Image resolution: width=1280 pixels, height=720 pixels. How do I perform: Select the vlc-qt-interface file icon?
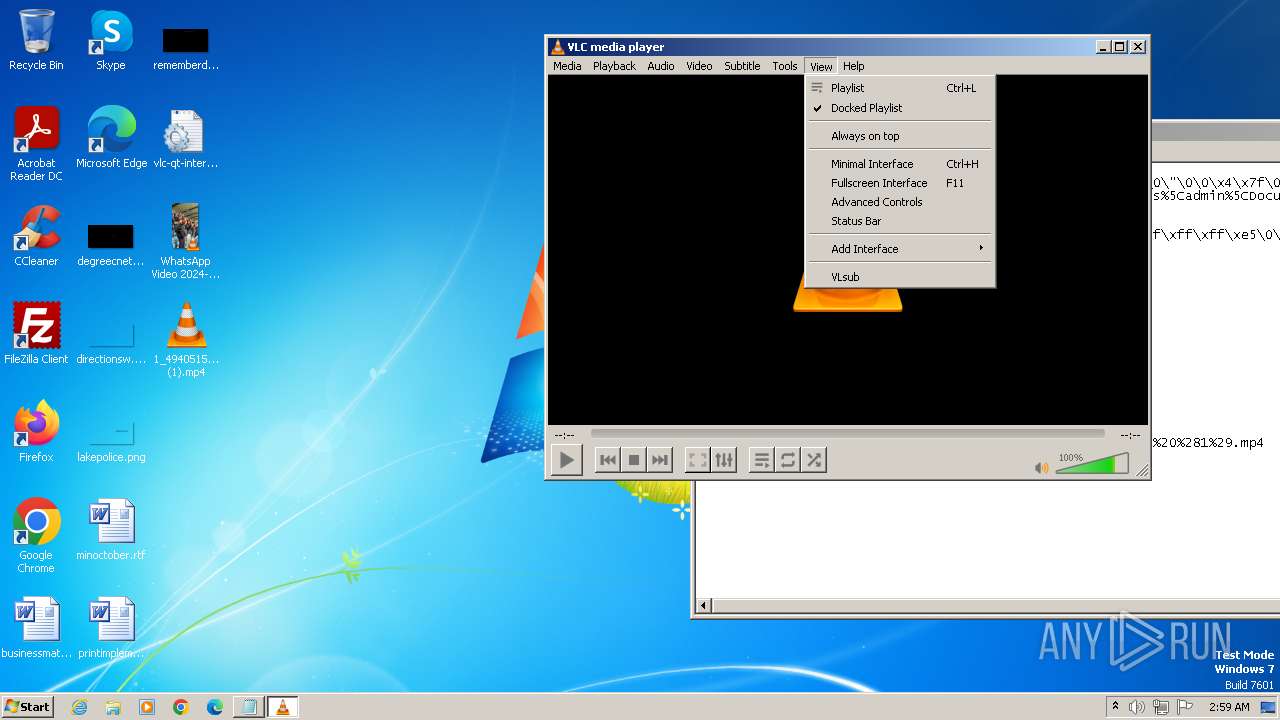click(185, 138)
